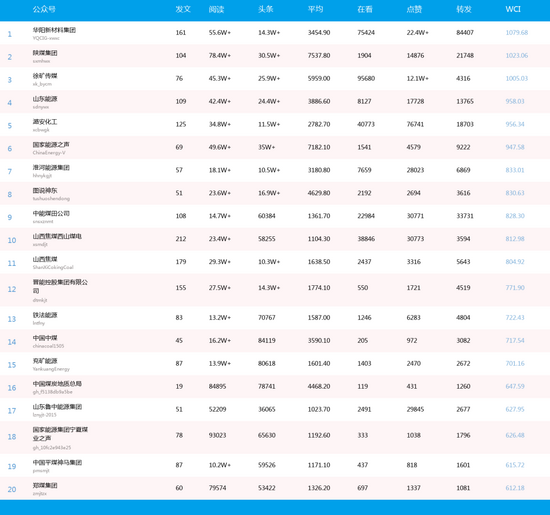Click the 在看 column header
Viewport: 550px width, 515px height.
(365, 9)
